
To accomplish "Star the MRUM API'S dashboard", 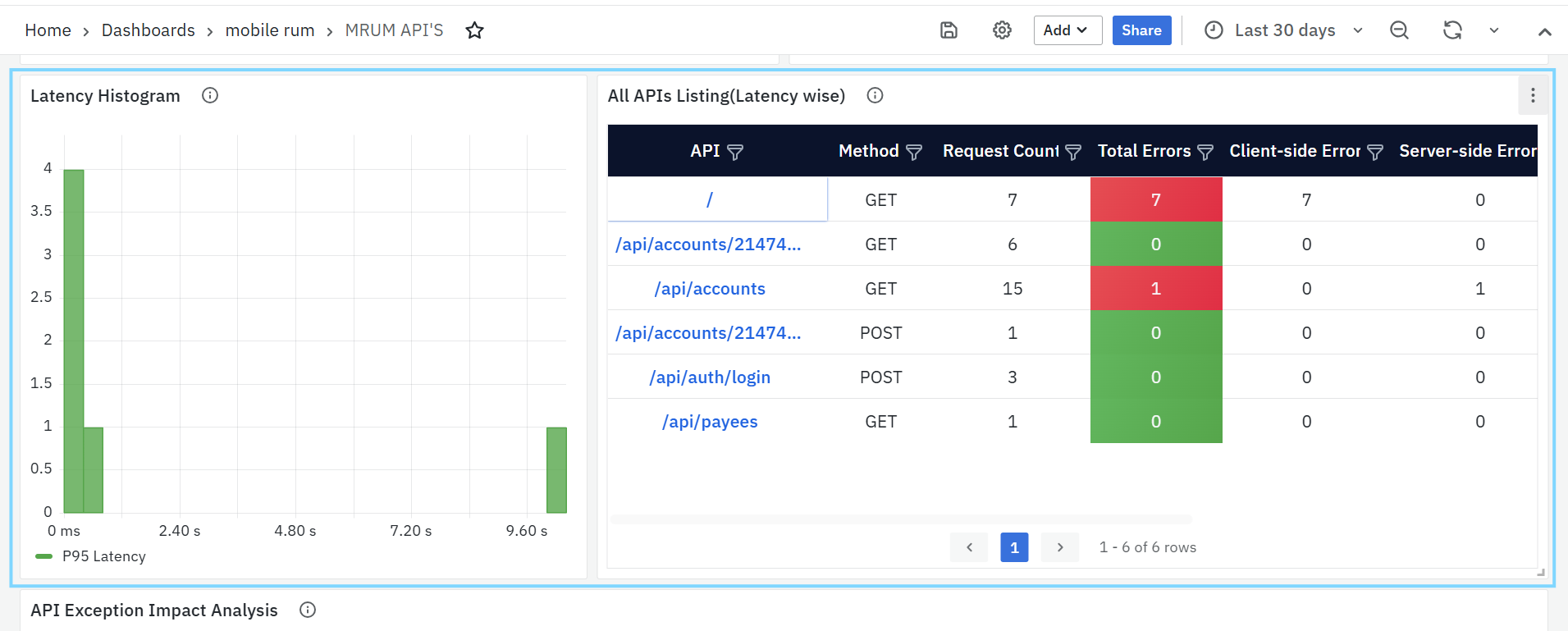I will 474,30.
